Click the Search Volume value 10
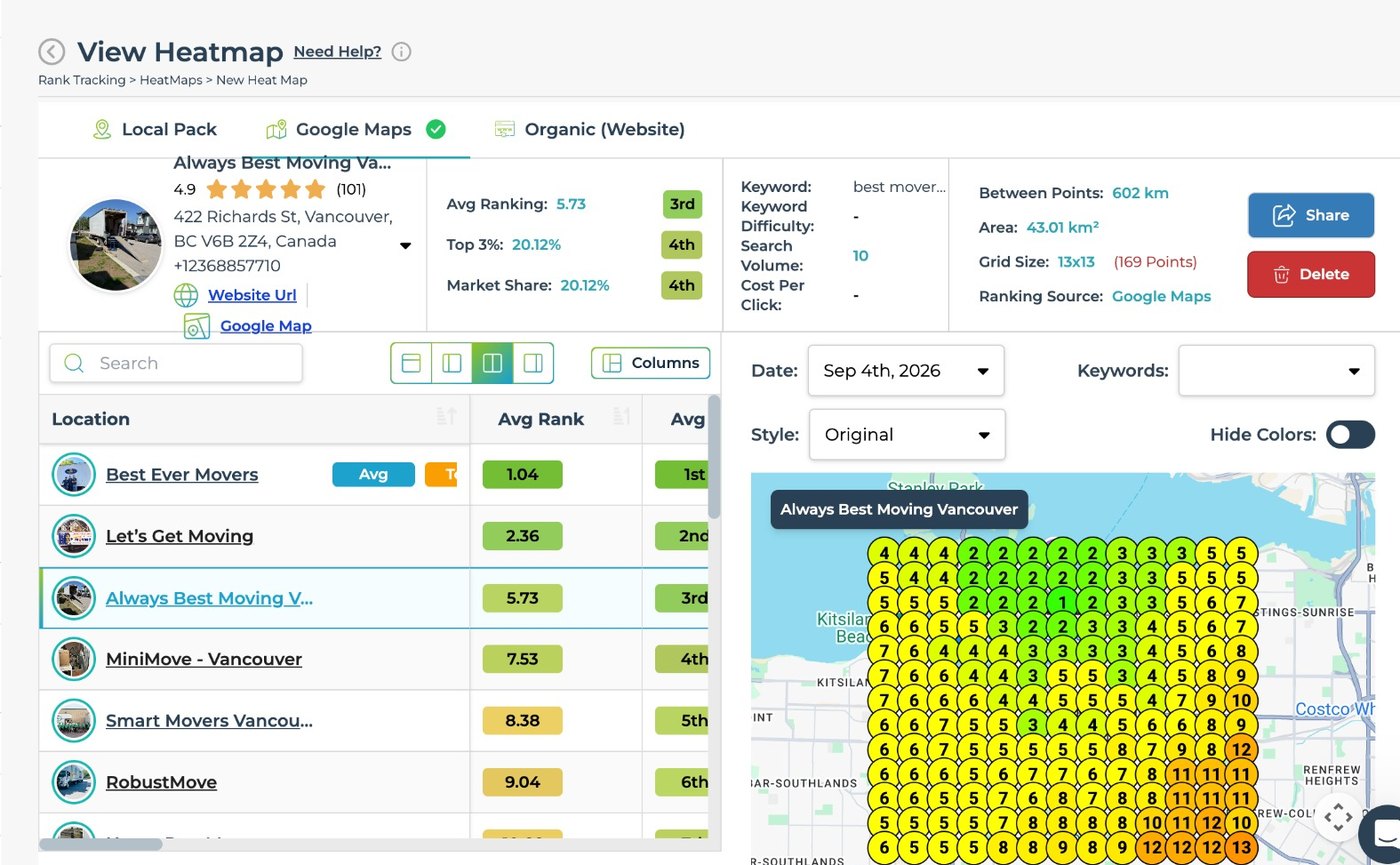The width and height of the screenshot is (1400, 865). (x=860, y=256)
